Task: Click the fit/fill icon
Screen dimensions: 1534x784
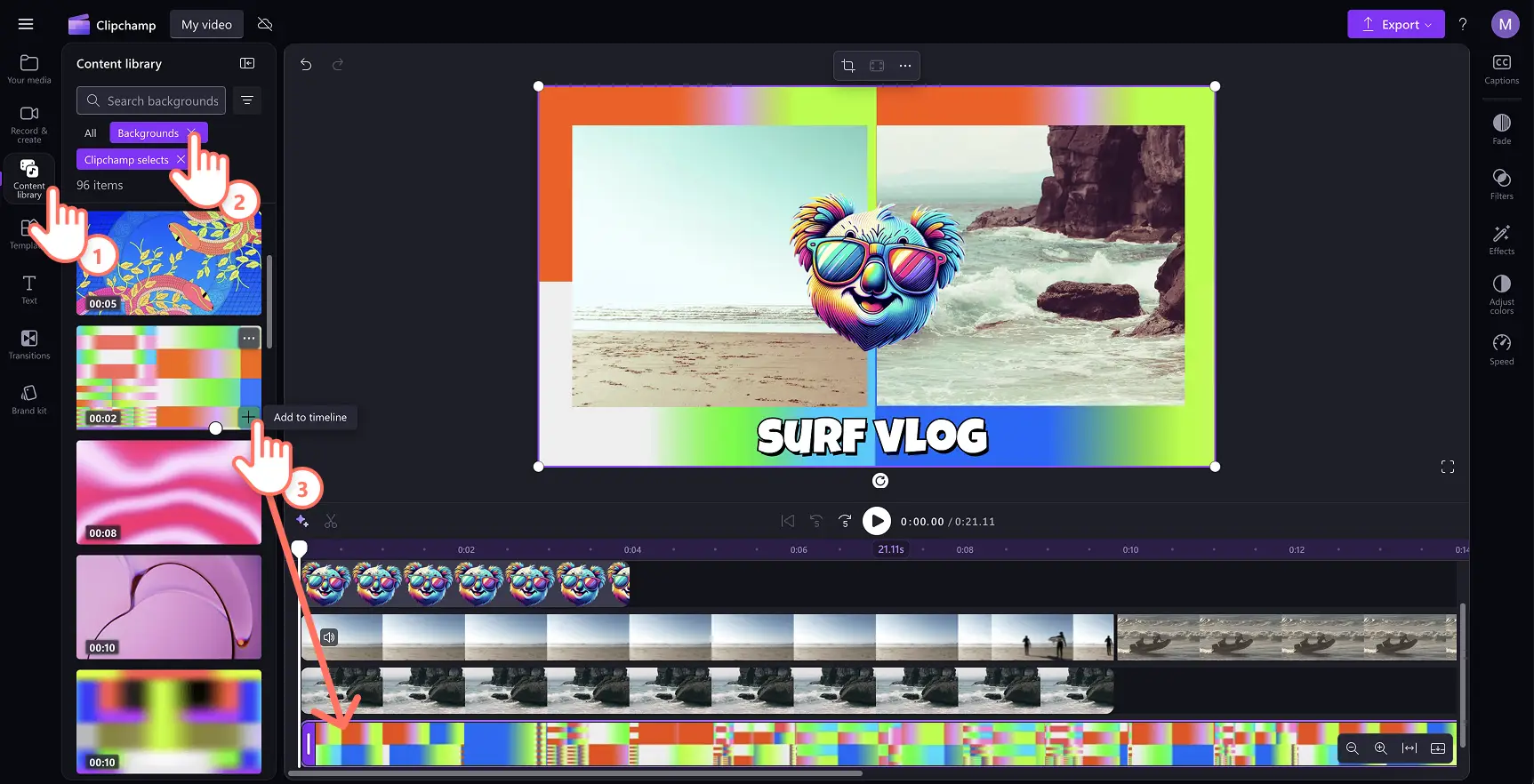Action: pyautogui.click(x=877, y=65)
